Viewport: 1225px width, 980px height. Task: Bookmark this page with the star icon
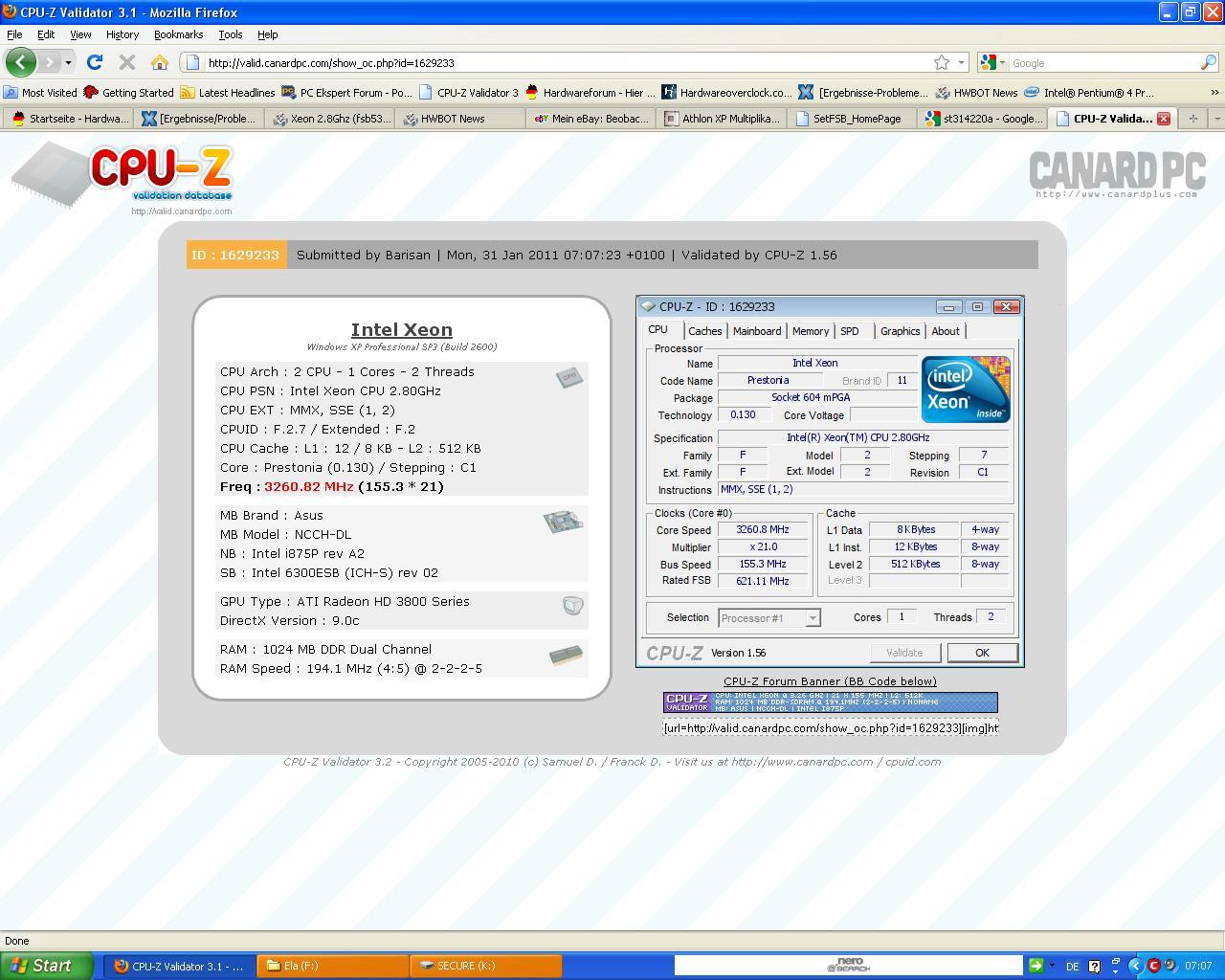pos(942,62)
